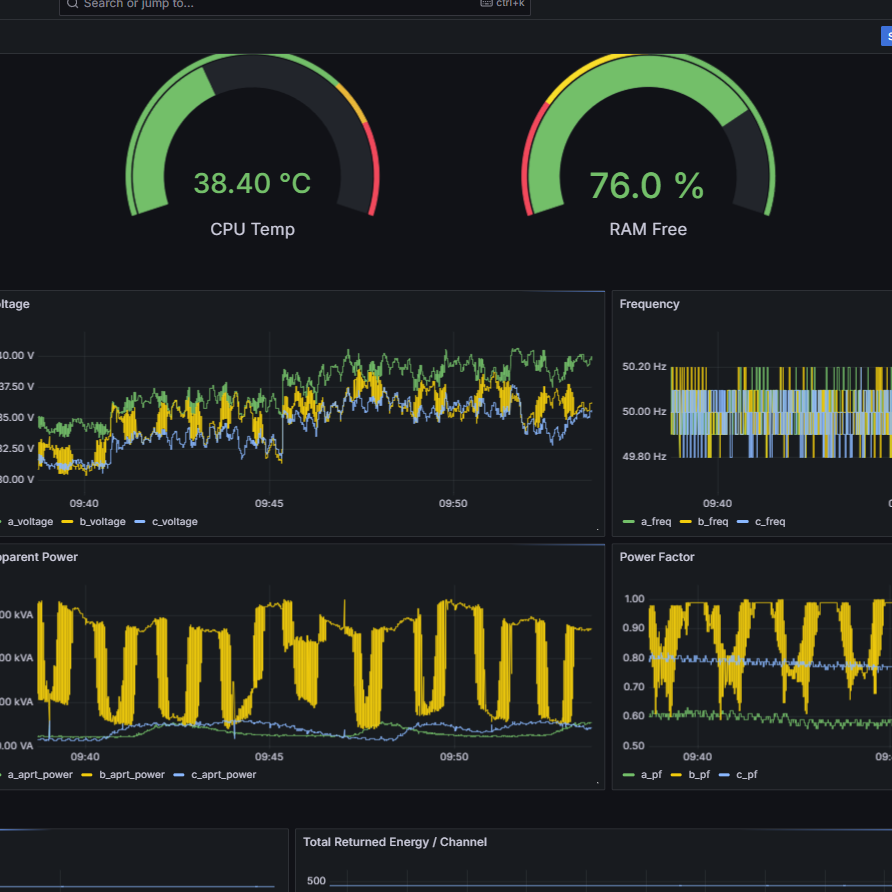This screenshot has width=892, height=892.
Task: Open the Frequency panel title menu
Action: (x=649, y=304)
